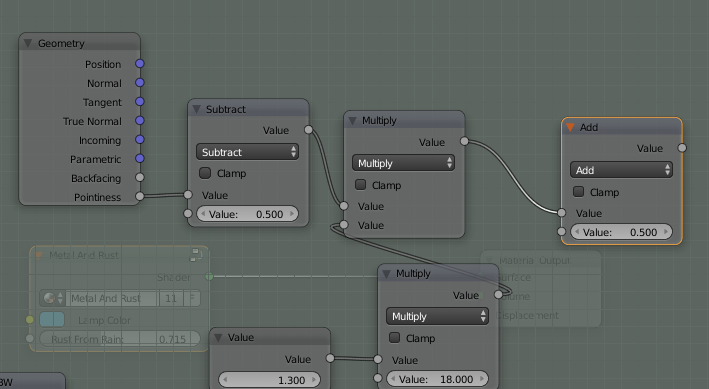Screen dimensions: 709x389
Task: Click the Subtract node's Value output socket
Action: tap(308, 129)
